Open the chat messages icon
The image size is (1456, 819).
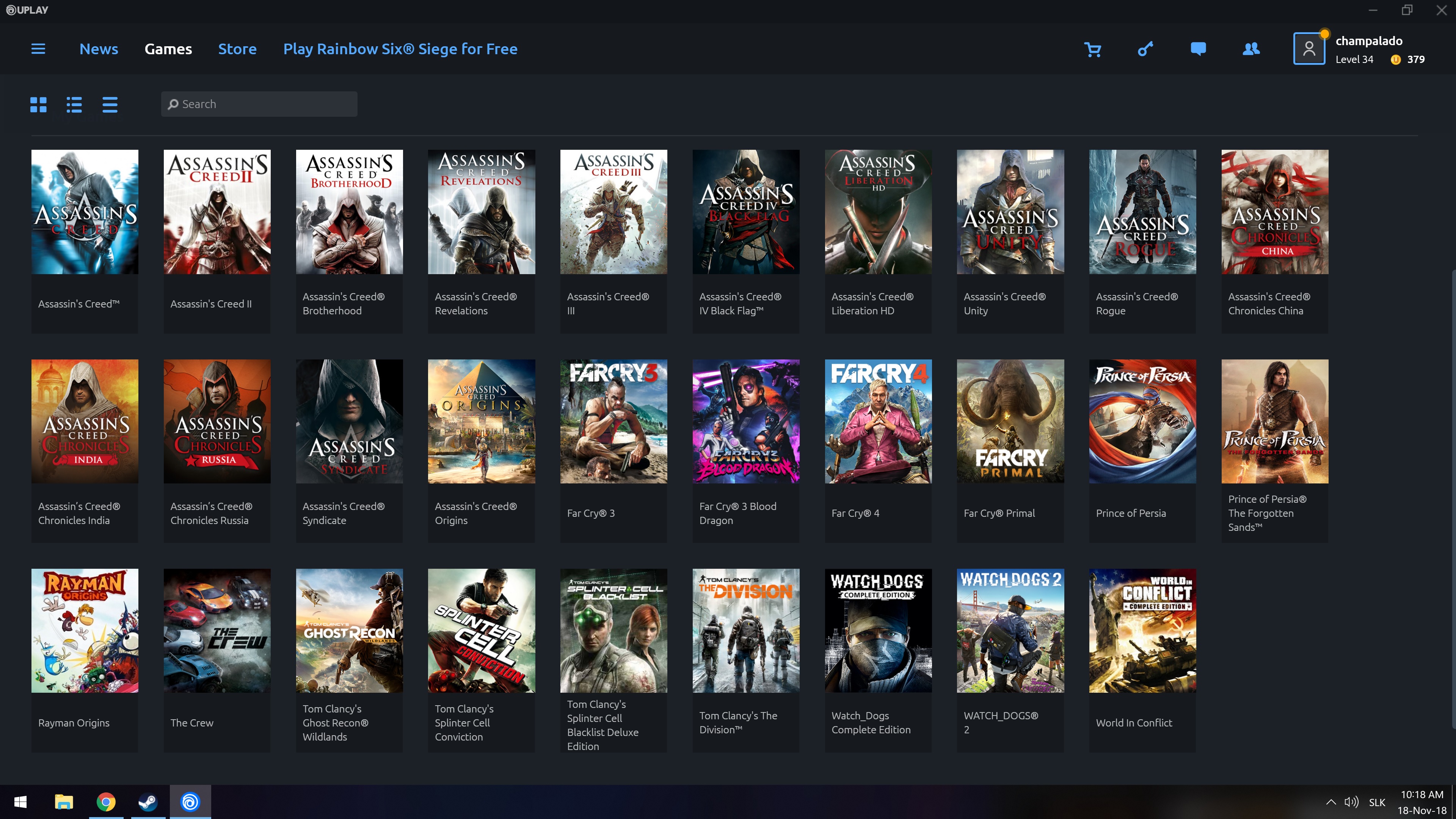[x=1198, y=49]
